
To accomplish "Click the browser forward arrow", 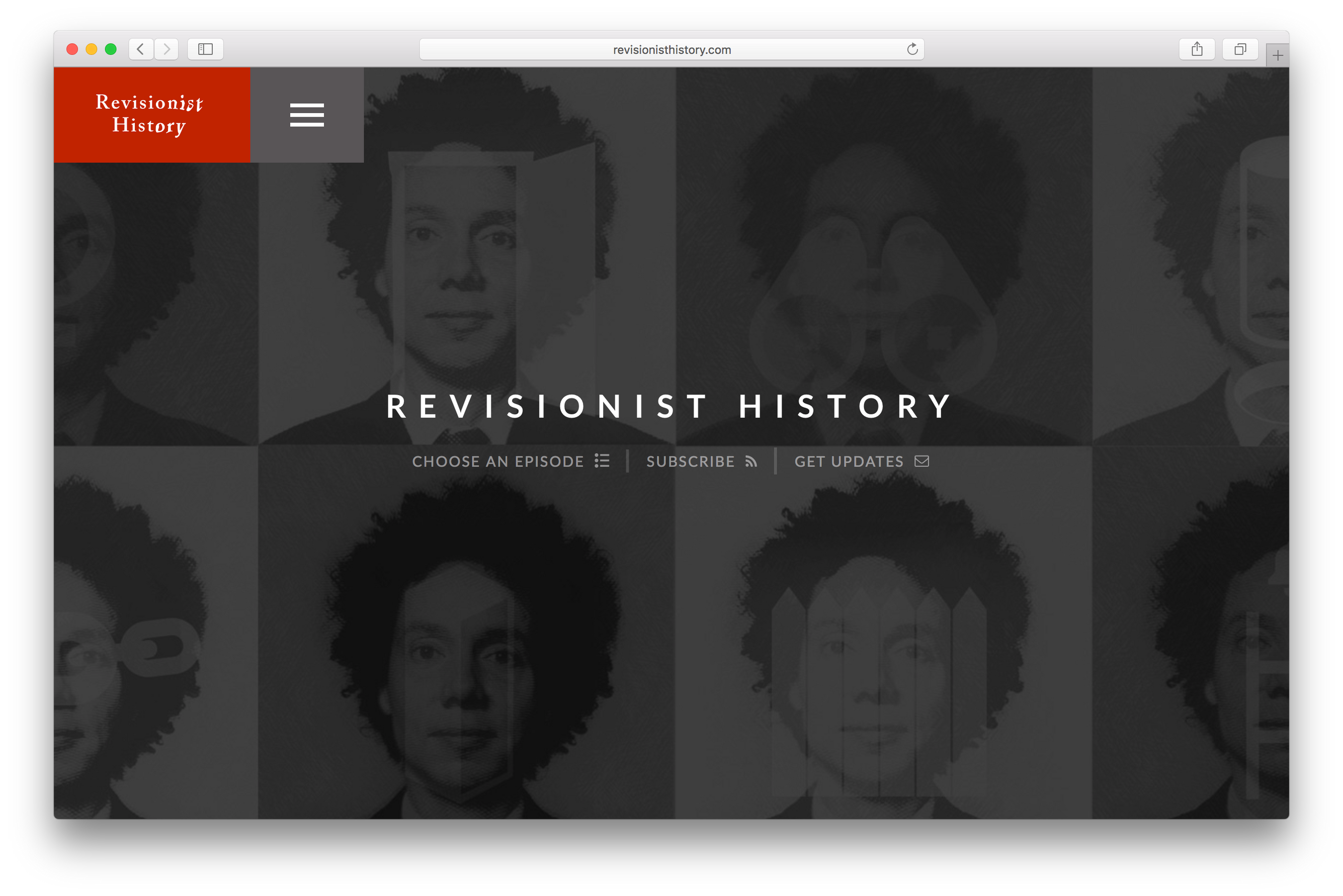I will coord(166,49).
